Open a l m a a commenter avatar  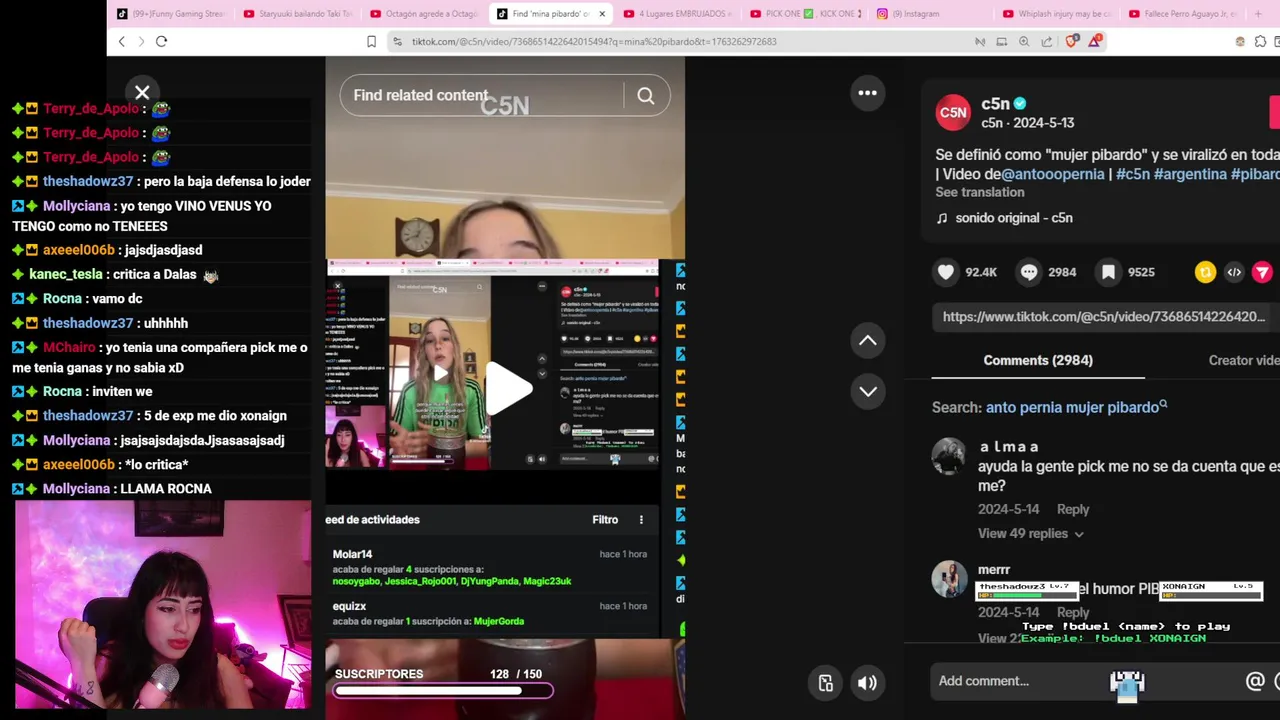pos(949,456)
